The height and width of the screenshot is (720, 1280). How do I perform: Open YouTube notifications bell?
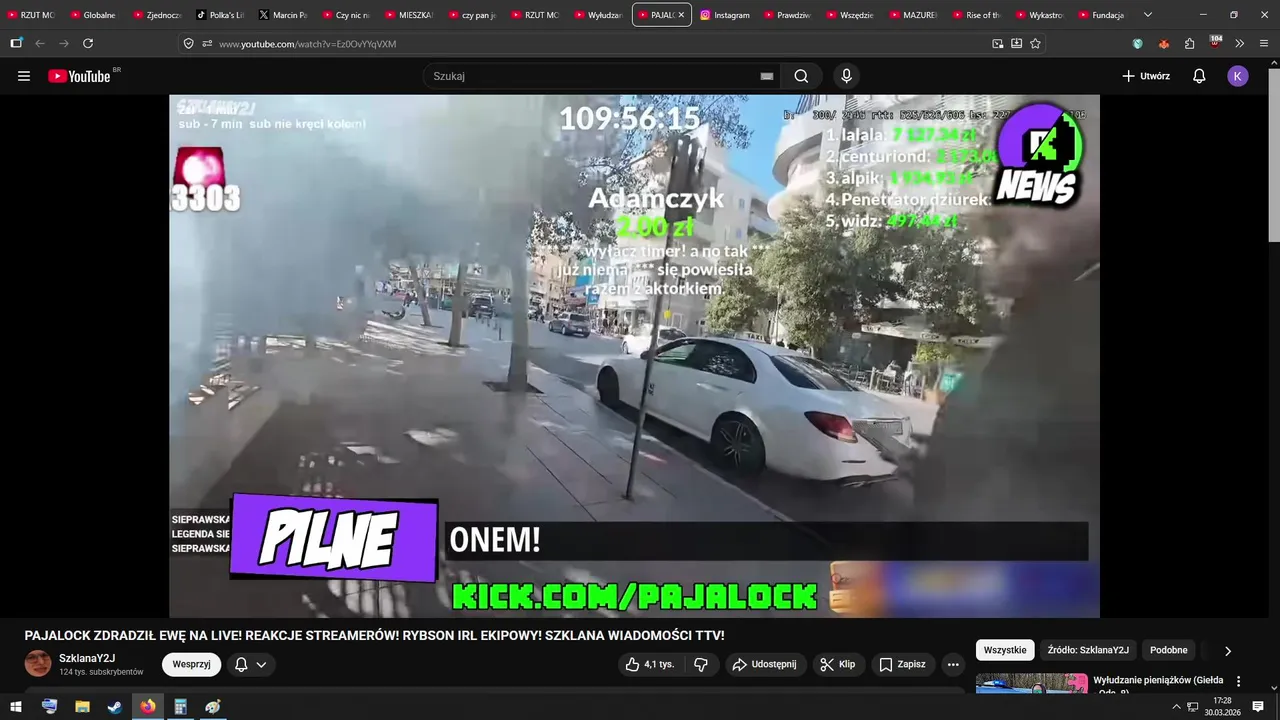[x=1199, y=76]
